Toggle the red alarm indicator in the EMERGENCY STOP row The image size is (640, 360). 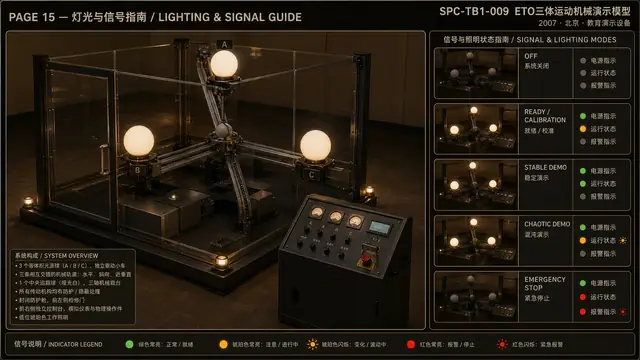(583, 312)
